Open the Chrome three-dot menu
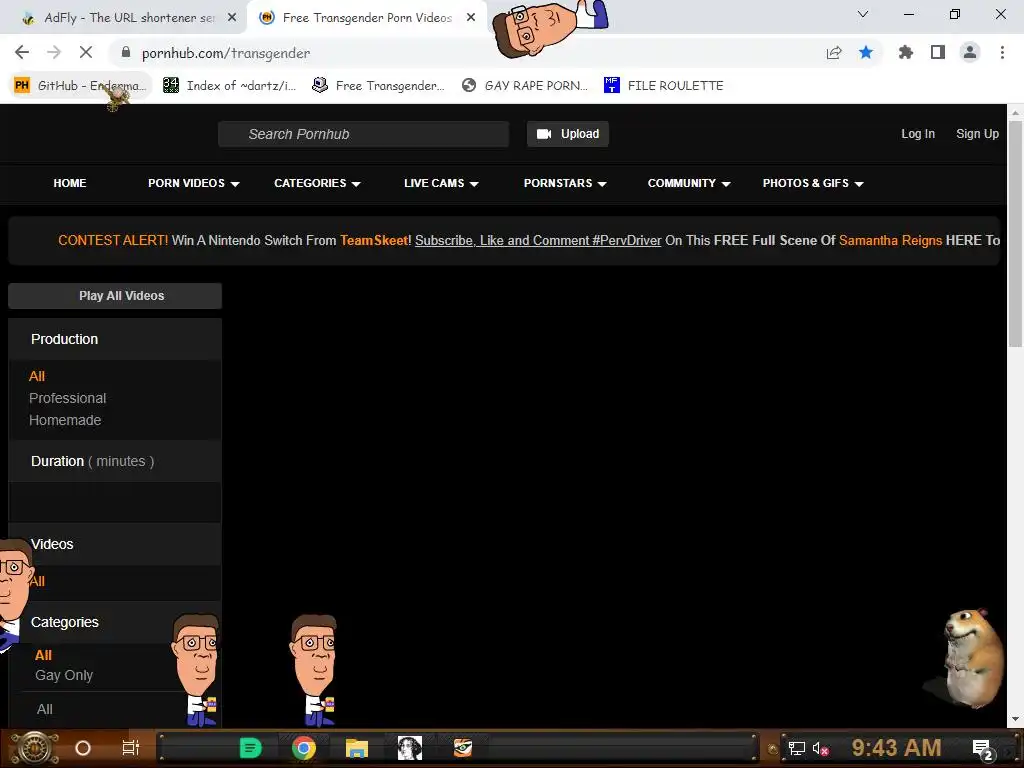This screenshot has height=768, width=1024. (1002, 52)
